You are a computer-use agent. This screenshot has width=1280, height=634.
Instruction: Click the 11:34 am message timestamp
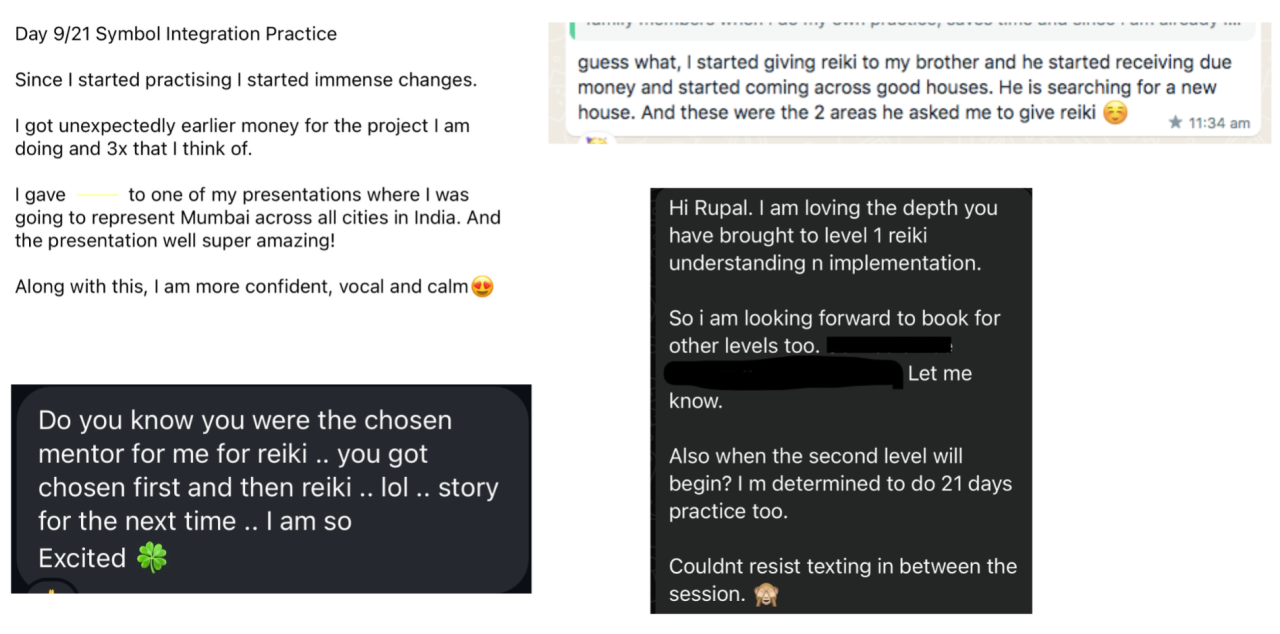coord(1220,123)
